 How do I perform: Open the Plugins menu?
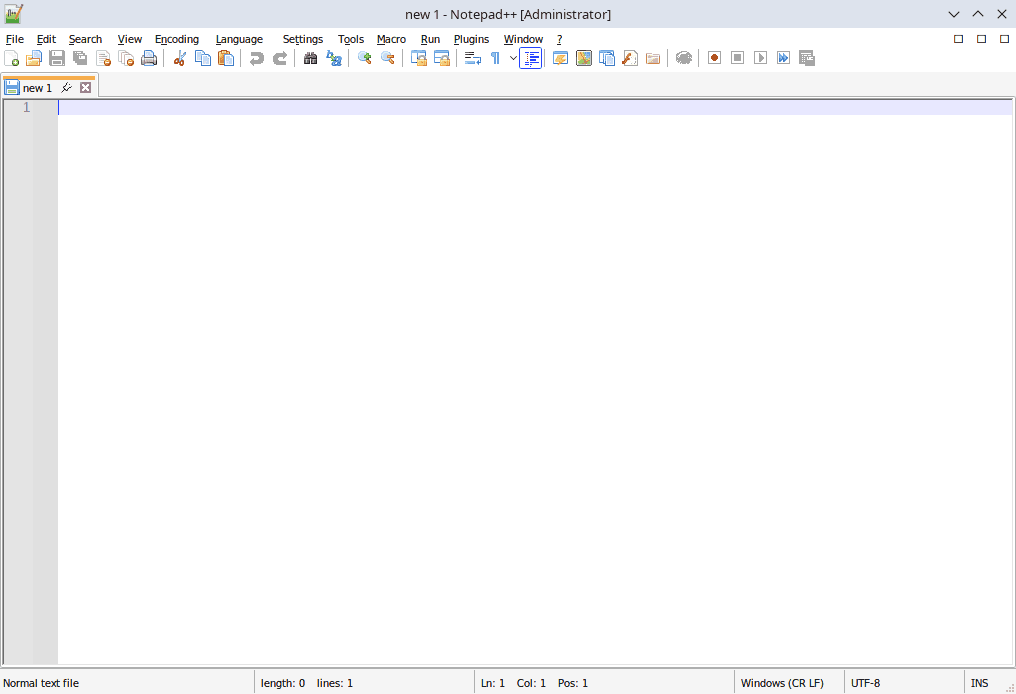(x=471, y=39)
